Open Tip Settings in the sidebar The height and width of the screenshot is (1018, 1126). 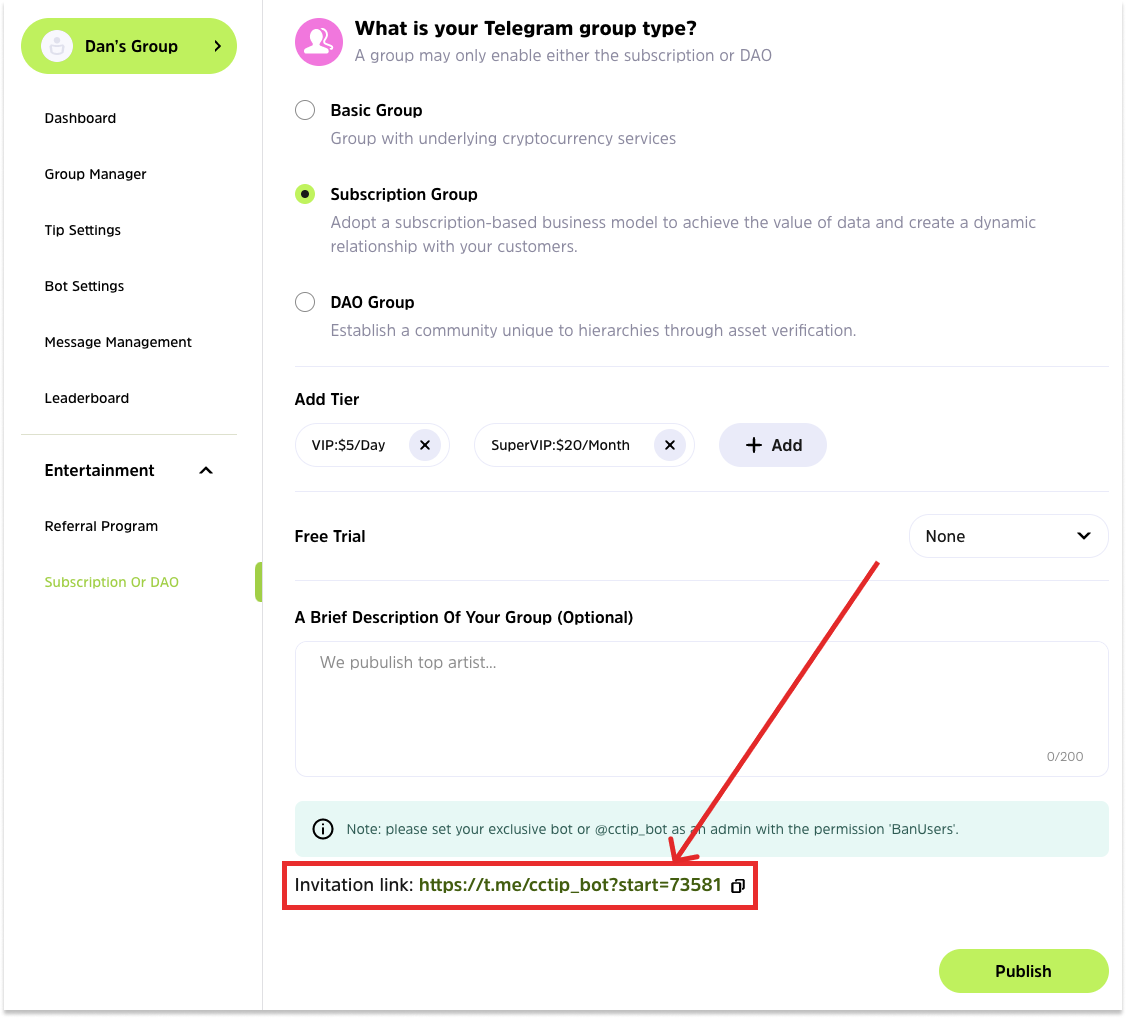coord(82,230)
